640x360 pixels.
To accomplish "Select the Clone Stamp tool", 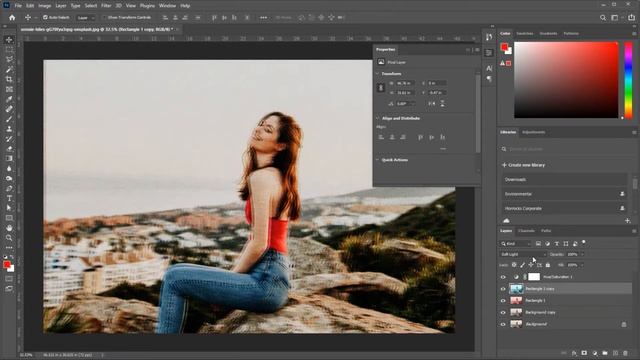I will 9,129.
